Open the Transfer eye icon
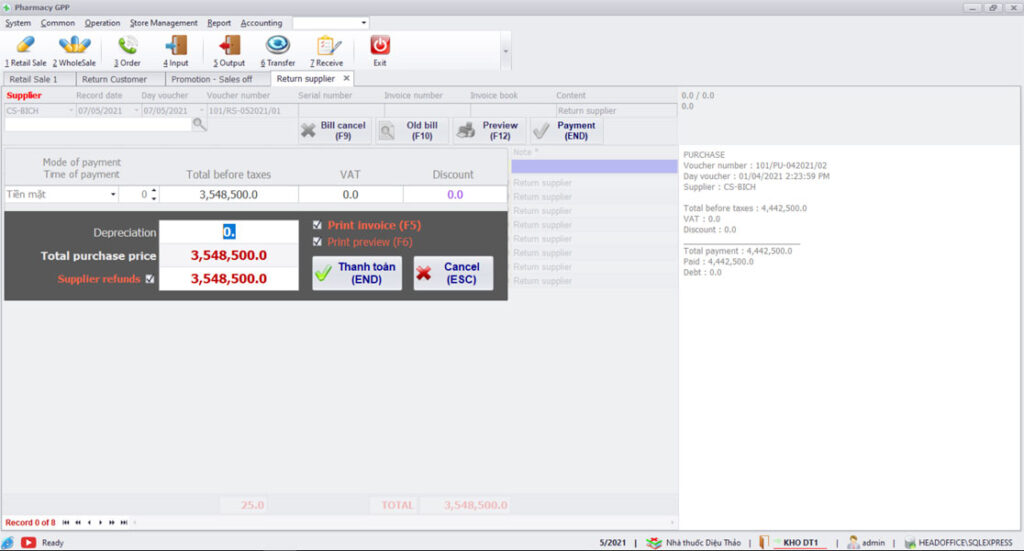Viewport: 1024px width, 551px height. (278, 46)
